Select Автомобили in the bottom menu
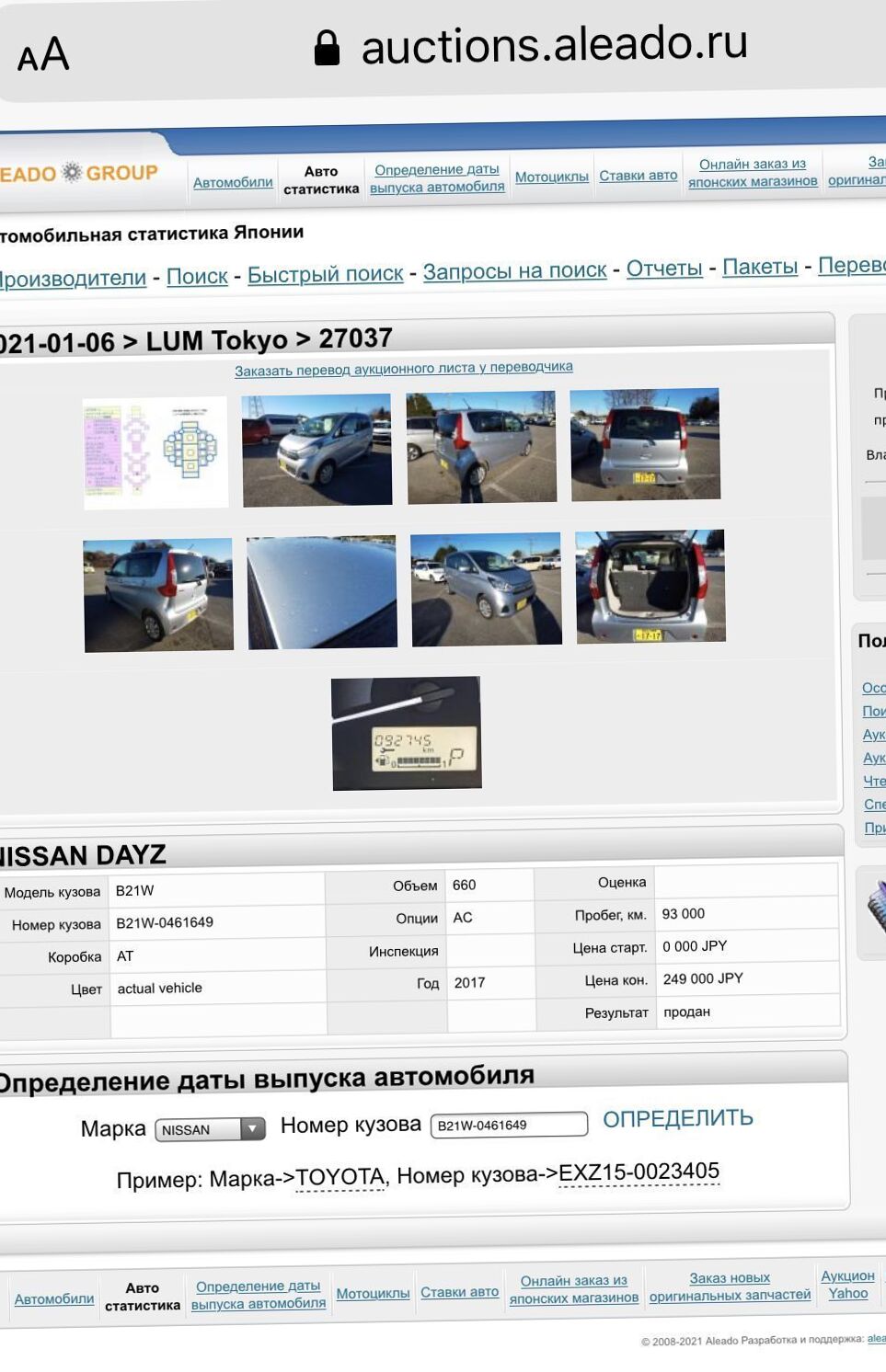The image size is (886, 1372). 54,1298
